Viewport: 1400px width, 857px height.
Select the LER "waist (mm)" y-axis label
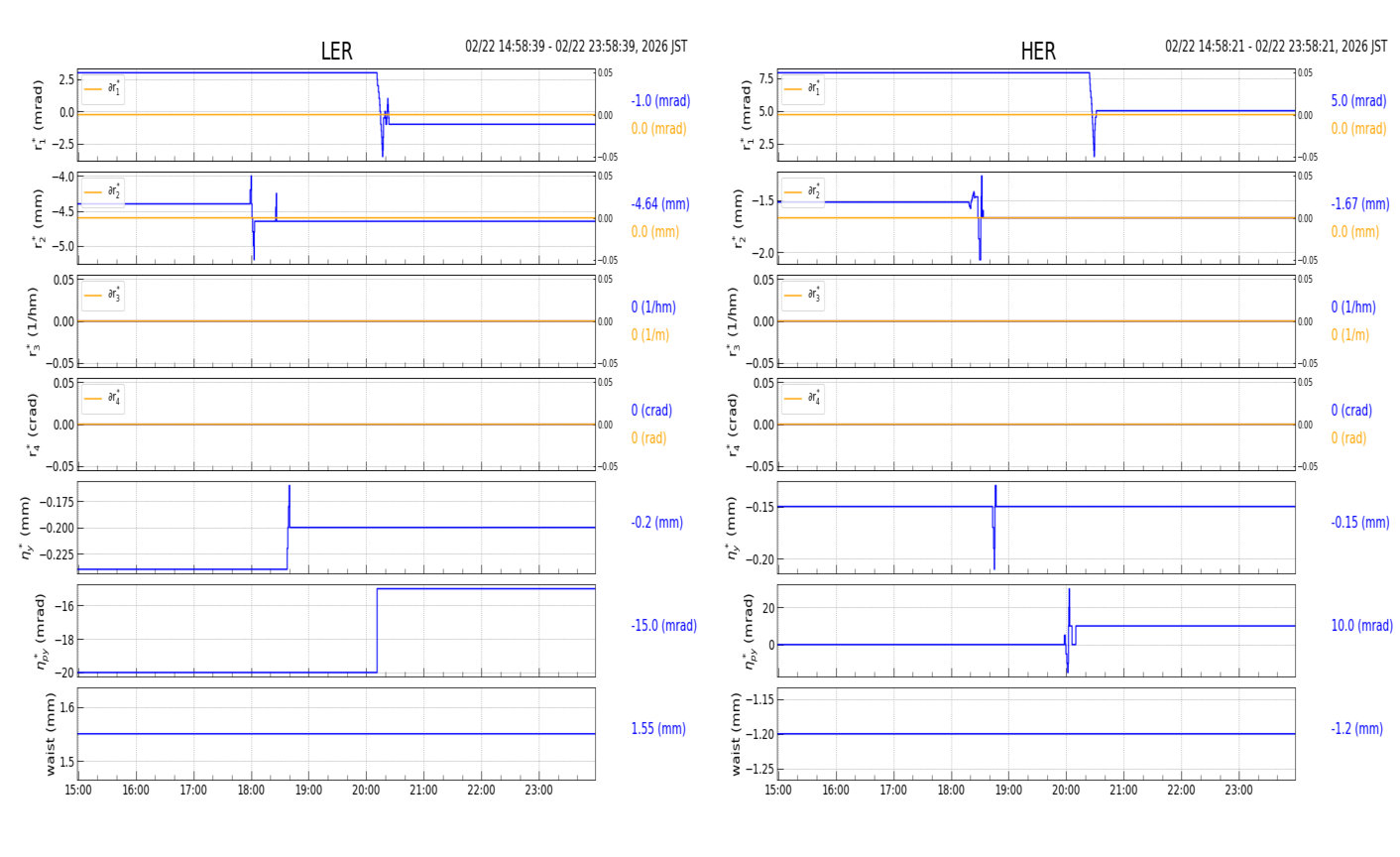click(51, 734)
